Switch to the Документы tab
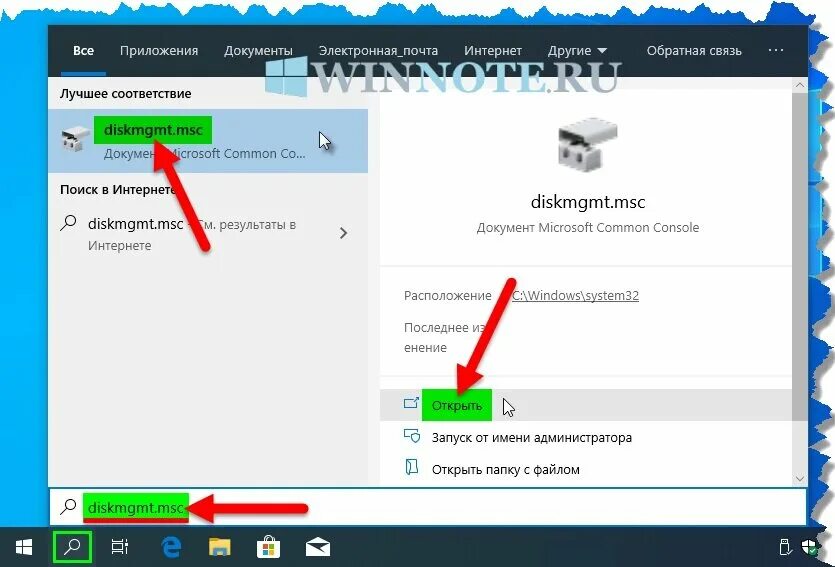 click(x=258, y=51)
